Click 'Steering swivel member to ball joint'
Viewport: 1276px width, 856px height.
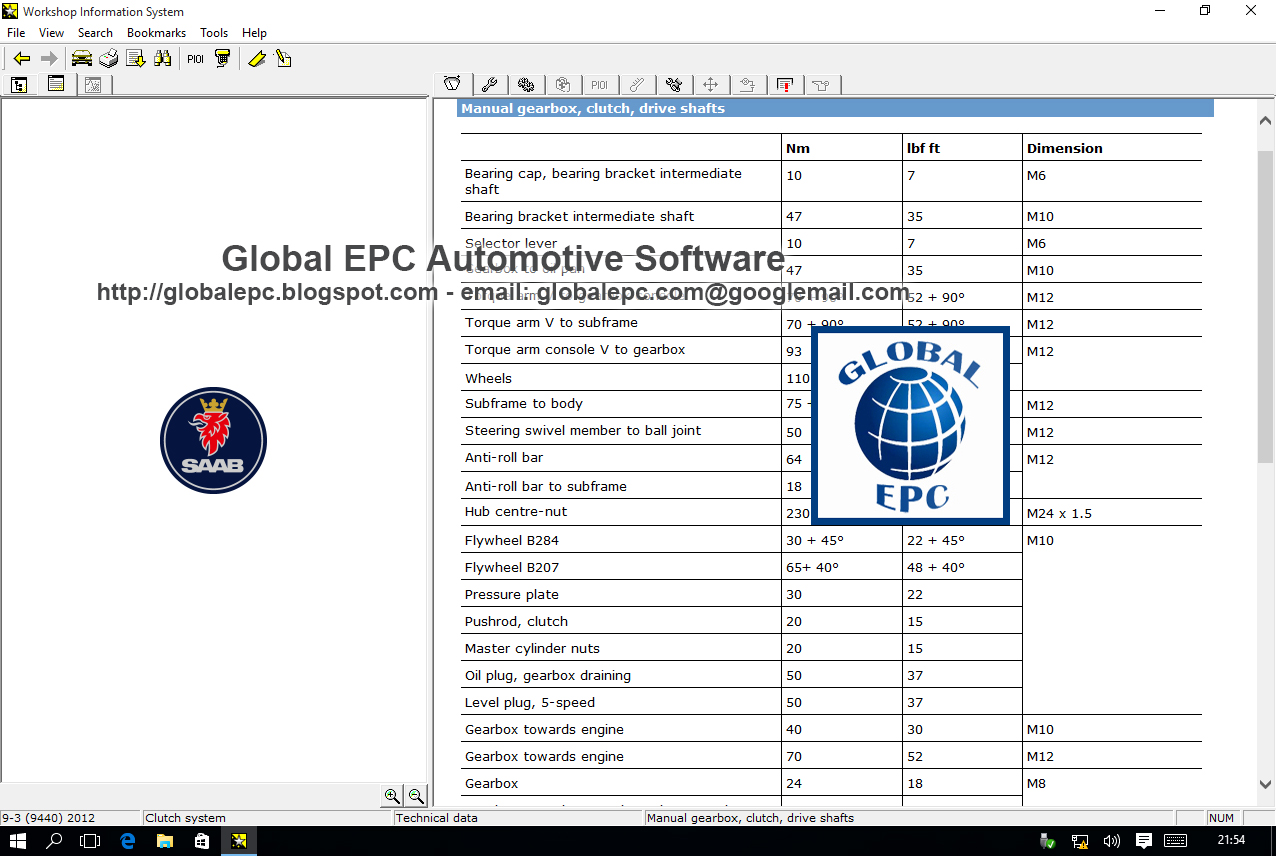[583, 430]
